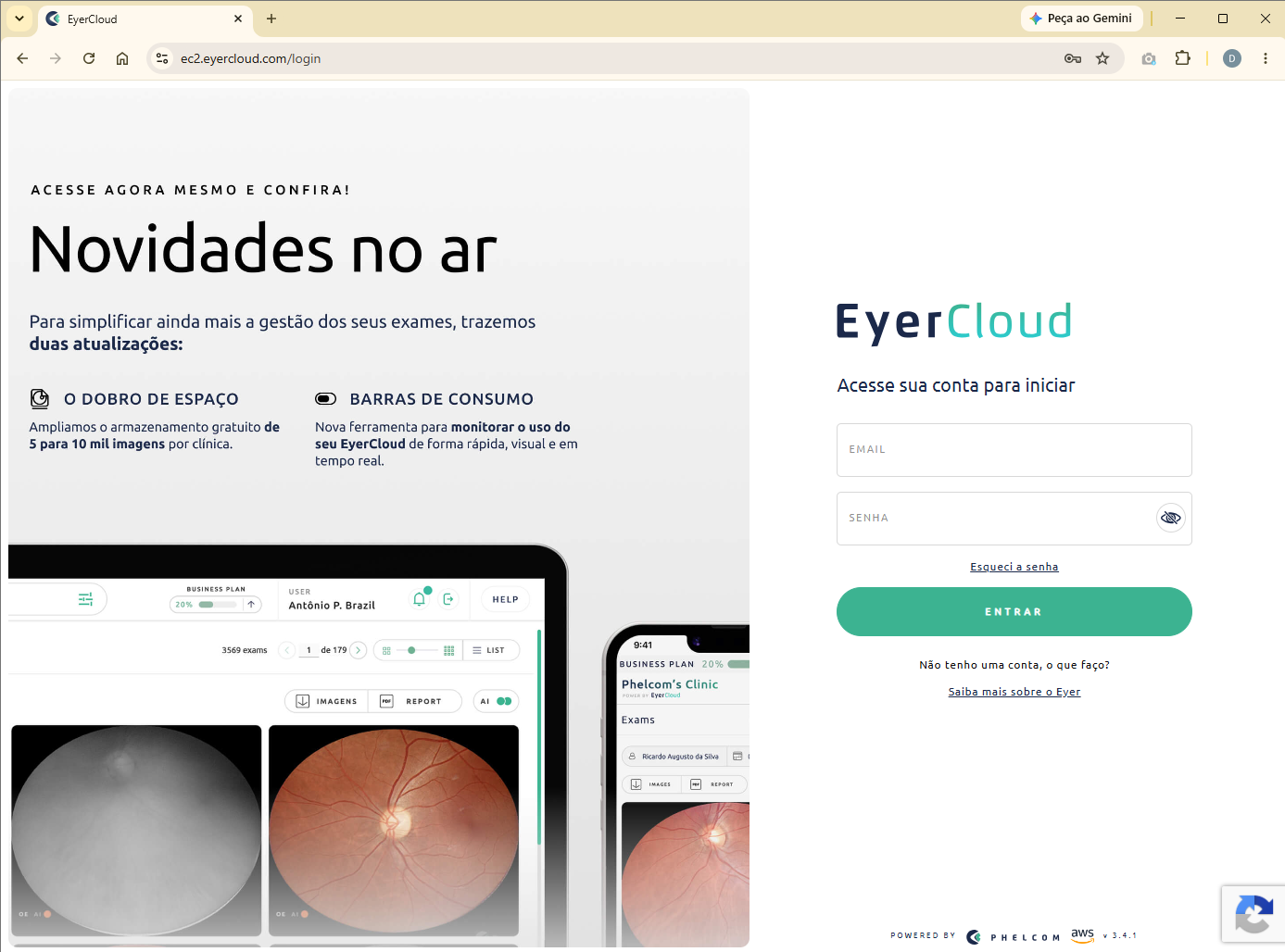This screenshot has width=1285, height=952.
Task: Open saved passwords key icon
Action: tap(1073, 58)
